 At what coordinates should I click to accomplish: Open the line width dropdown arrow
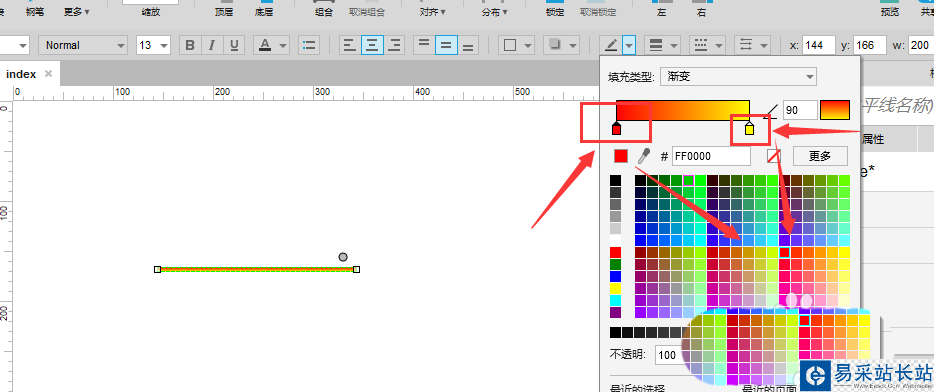(x=674, y=45)
